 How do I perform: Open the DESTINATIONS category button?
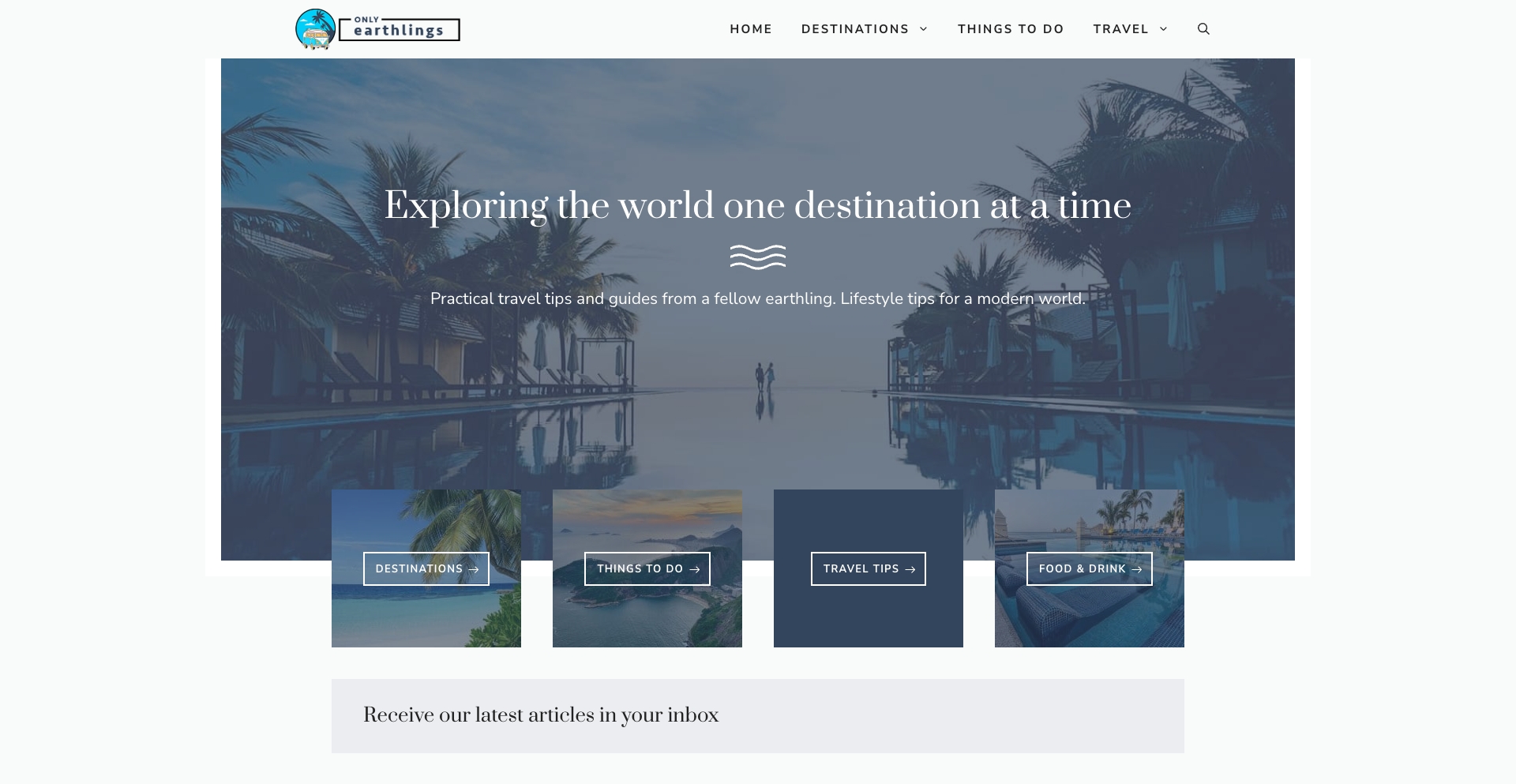coord(426,568)
